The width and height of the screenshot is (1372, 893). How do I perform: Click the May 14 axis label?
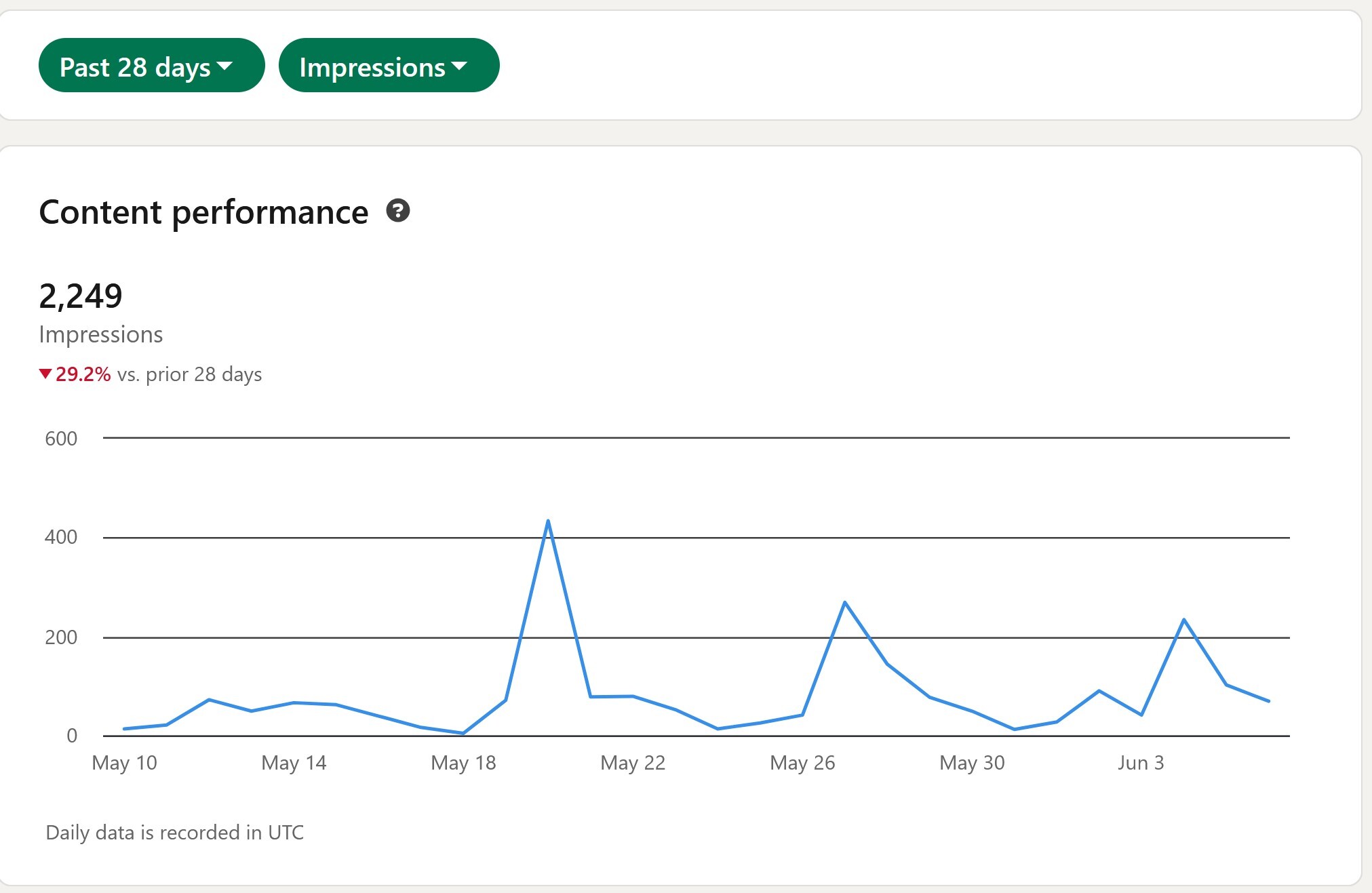click(294, 763)
